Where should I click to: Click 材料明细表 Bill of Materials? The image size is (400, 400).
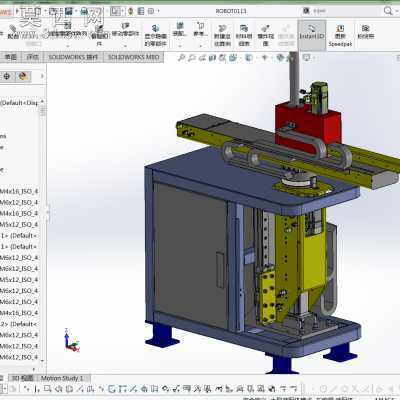244,35
